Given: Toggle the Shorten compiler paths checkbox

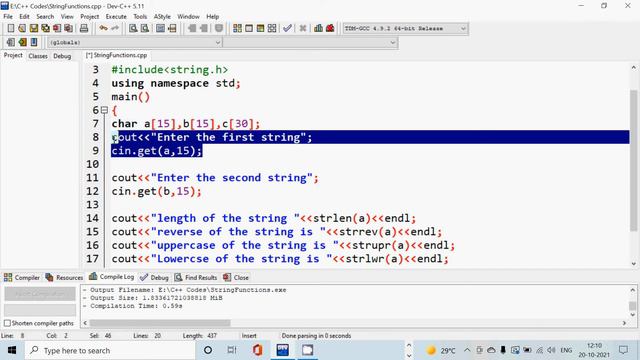Looking at the screenshot, I should point(7,323).
